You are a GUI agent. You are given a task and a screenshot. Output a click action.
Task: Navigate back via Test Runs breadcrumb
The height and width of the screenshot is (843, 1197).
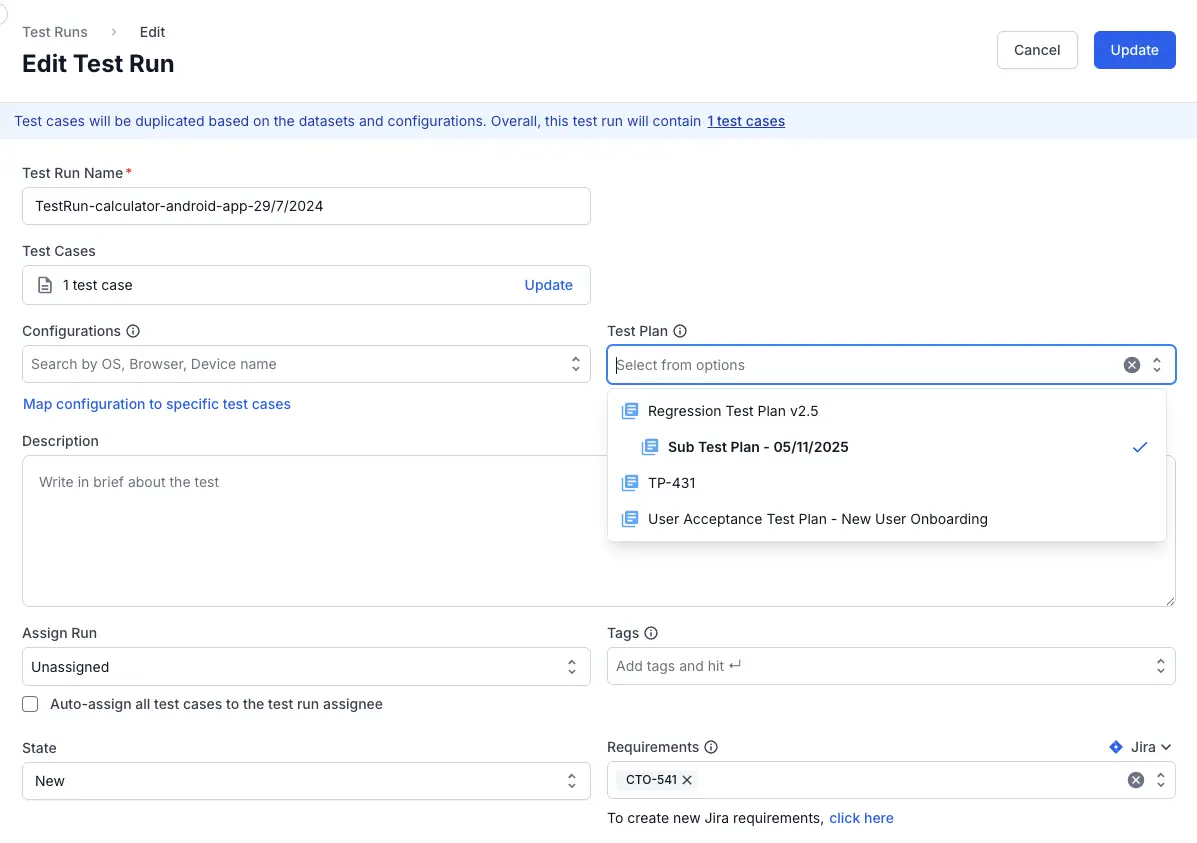click(x=54, y=31)
